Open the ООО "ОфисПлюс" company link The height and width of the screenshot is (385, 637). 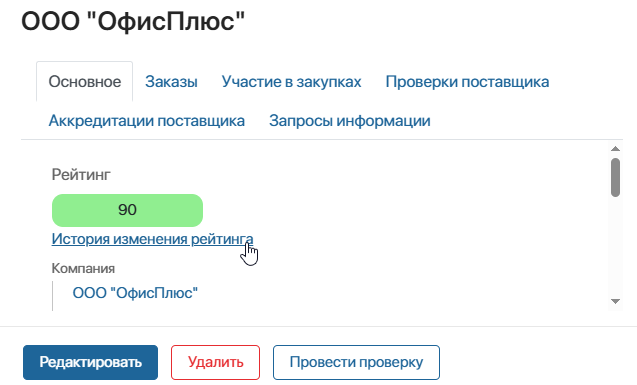135,293
